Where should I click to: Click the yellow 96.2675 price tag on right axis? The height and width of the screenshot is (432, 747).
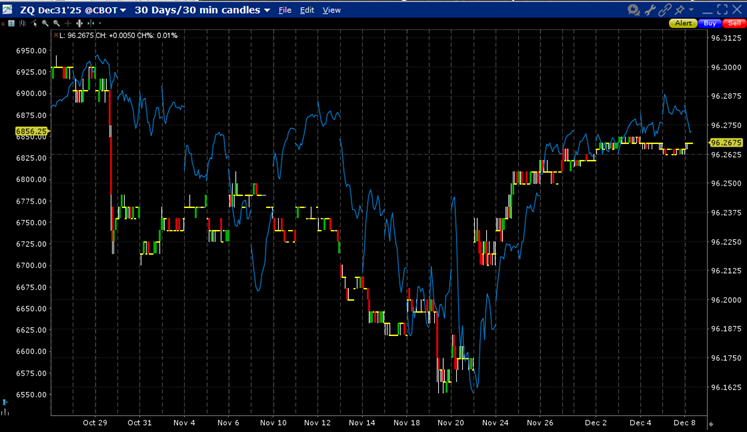tap(726, 142)
